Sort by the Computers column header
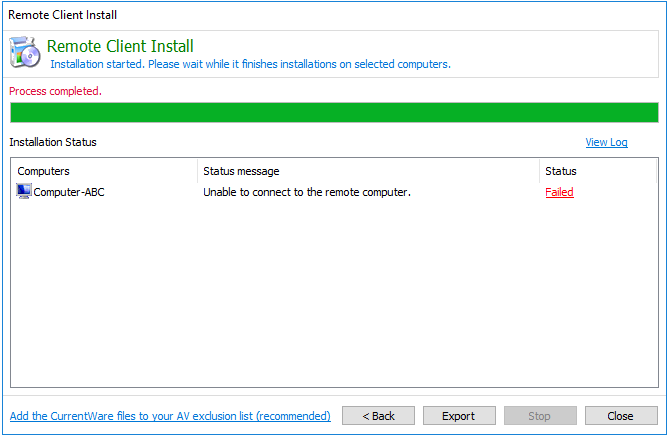Image resolution: width=672 pixels, height=440 pixels. [104, 171]
